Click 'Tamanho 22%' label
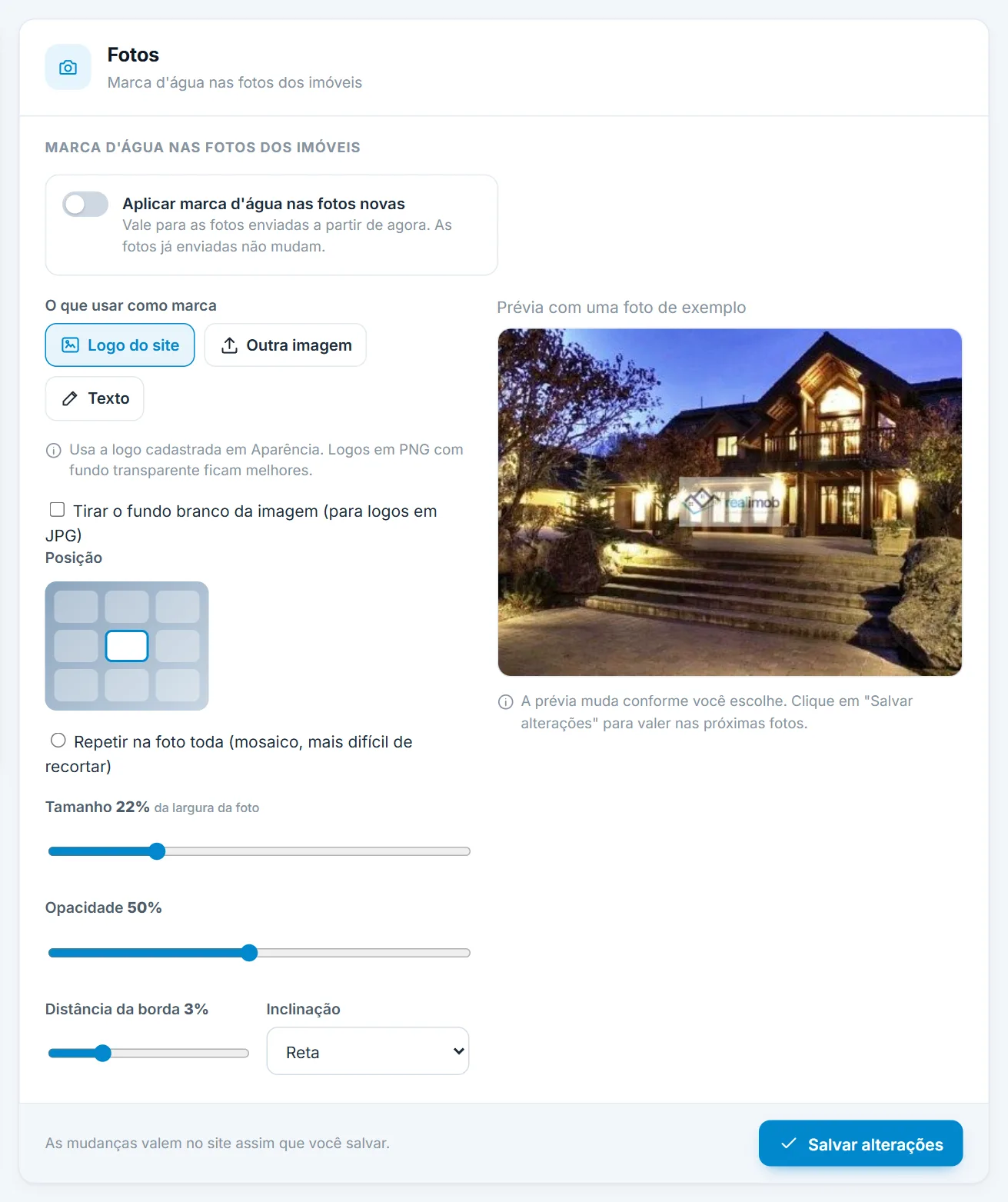Viewport: 1008px width, 1202px height. [98, 807]
